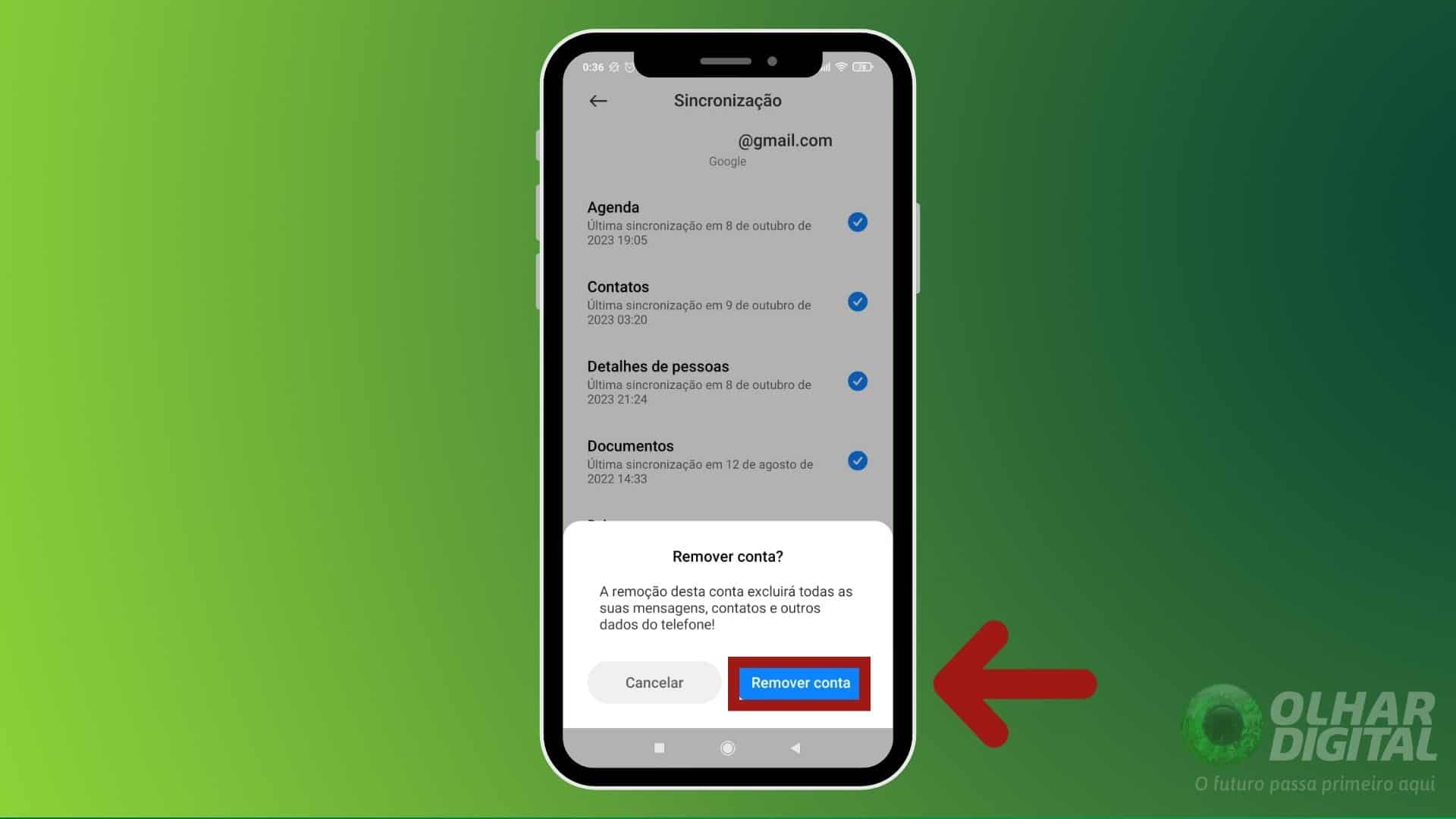This screenshot has height=819, width=1456.
Task: Click the Sincronização page title
Action: [x=727, y=100]
